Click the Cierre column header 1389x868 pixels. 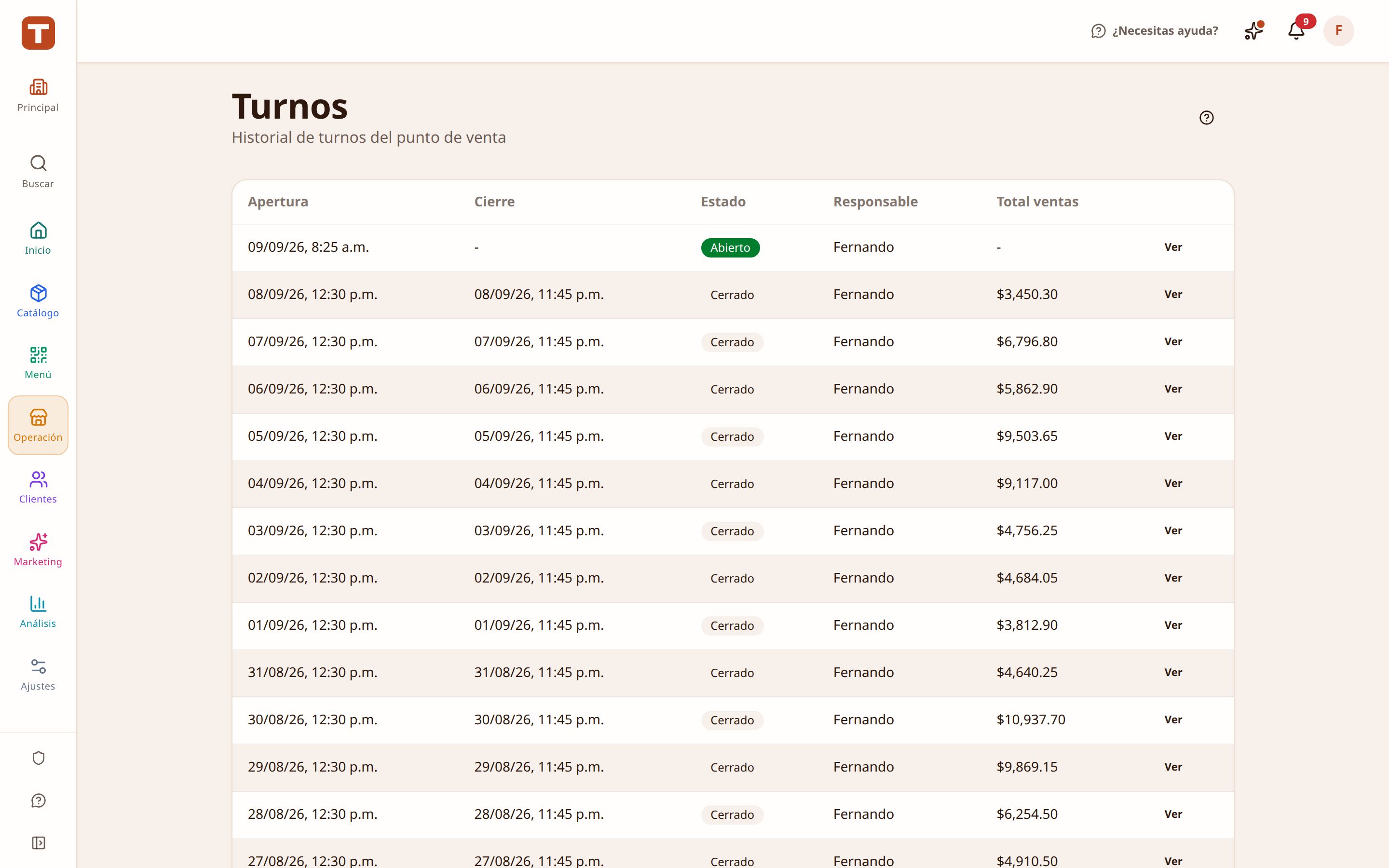[x=494, y=202]
